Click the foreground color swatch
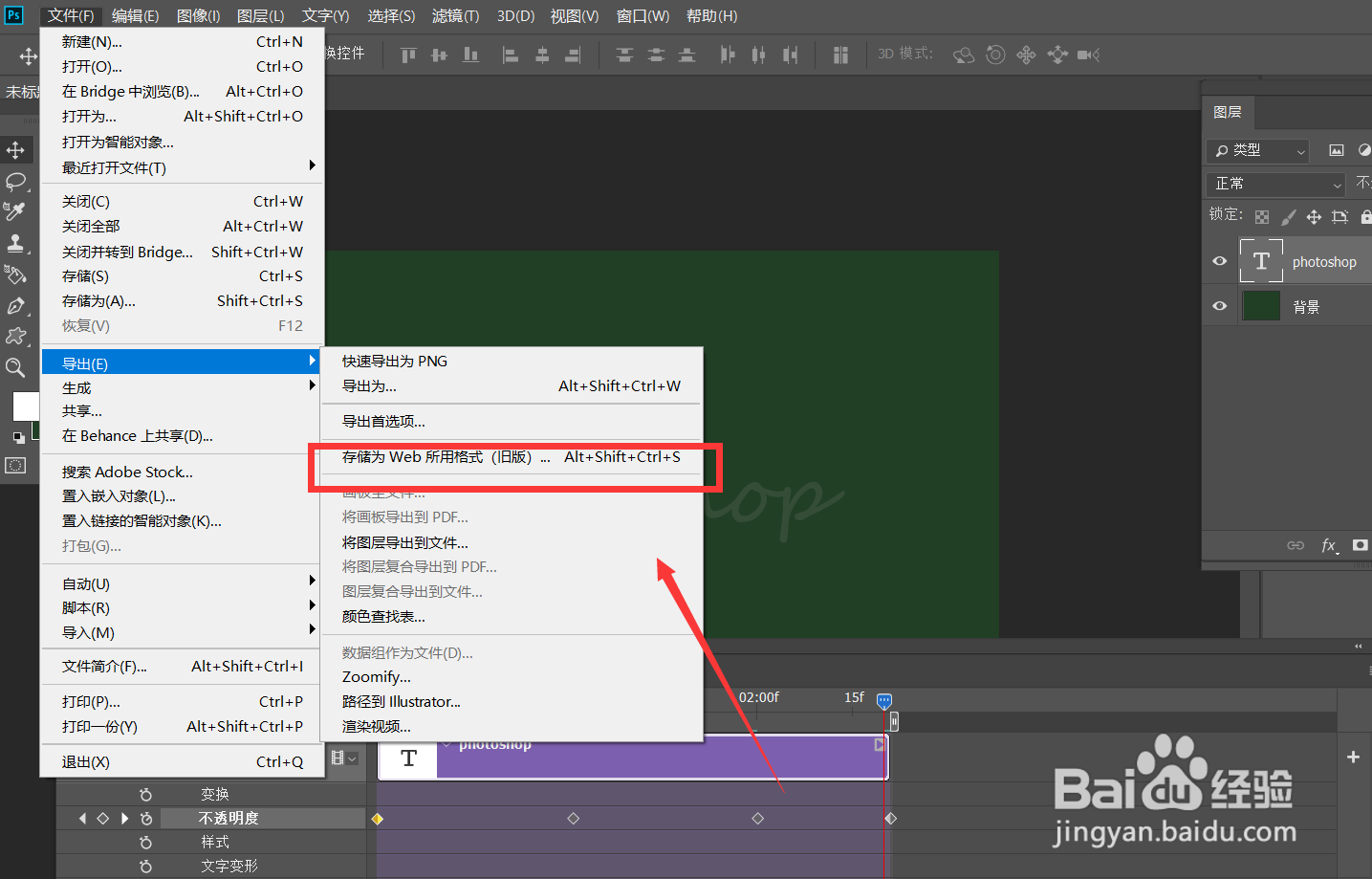 (x=25, y=407)
